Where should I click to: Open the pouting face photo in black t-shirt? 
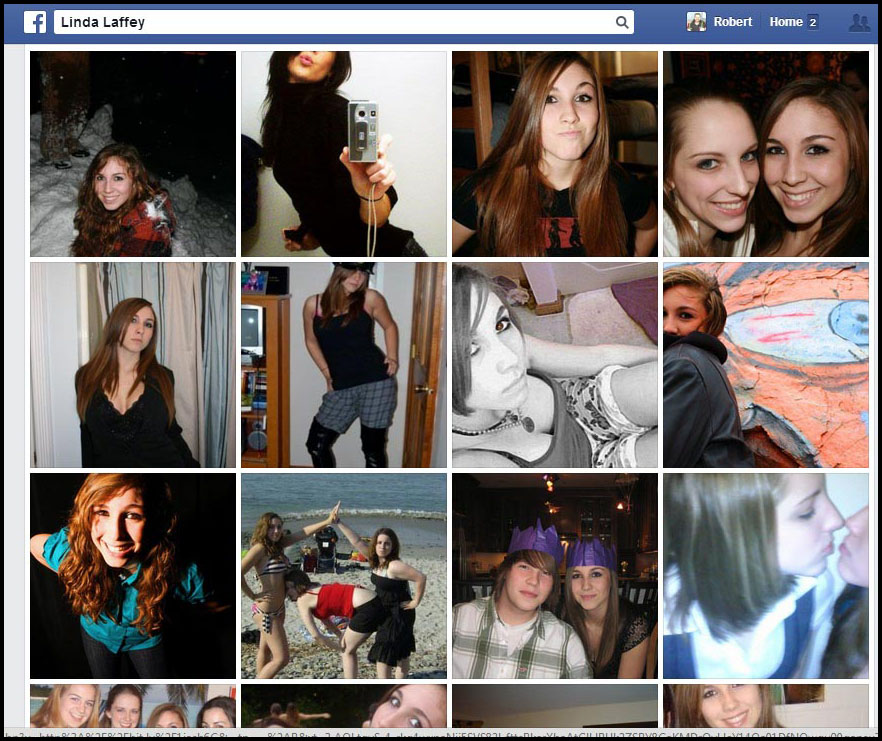point(555,154)
